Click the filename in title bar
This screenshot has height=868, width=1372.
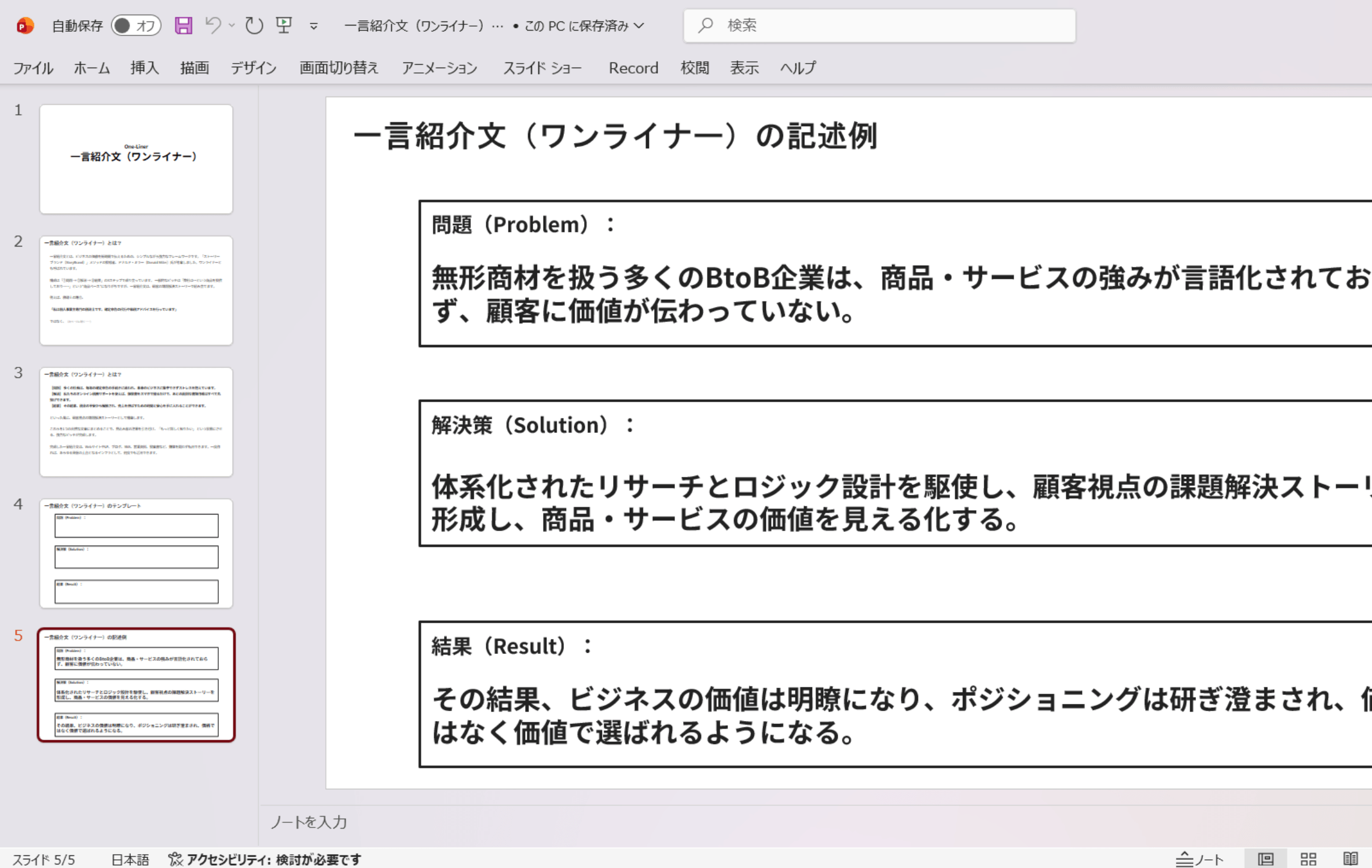tap(423, 26)
